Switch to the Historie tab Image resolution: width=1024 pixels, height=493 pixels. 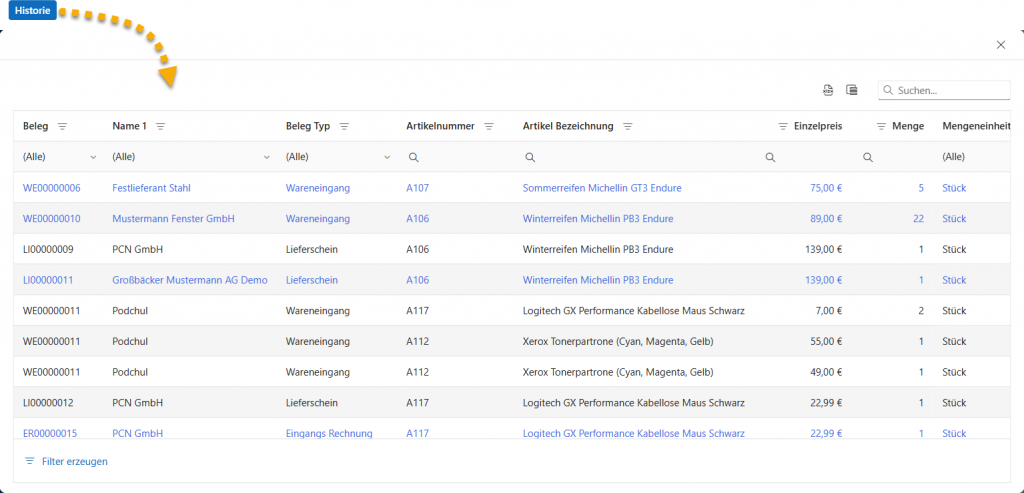(x=33, y=11)
